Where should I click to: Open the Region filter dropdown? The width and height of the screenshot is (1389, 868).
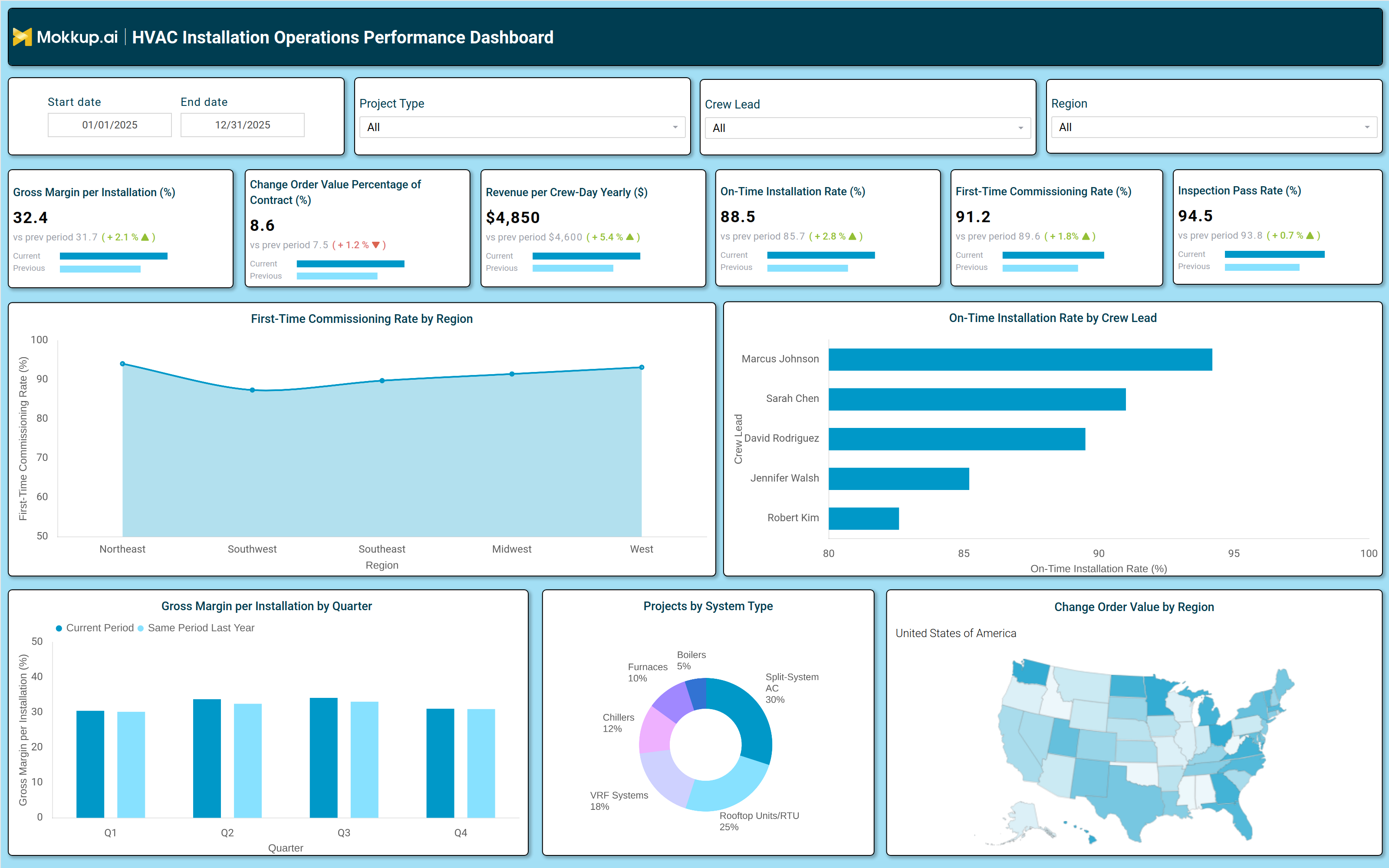[x=1214, y=128]
